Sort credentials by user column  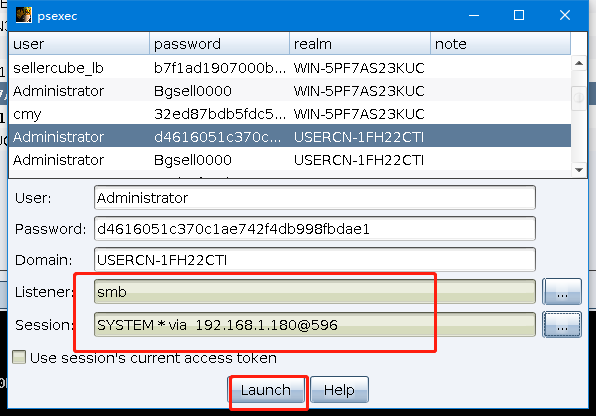click(79, 44)
